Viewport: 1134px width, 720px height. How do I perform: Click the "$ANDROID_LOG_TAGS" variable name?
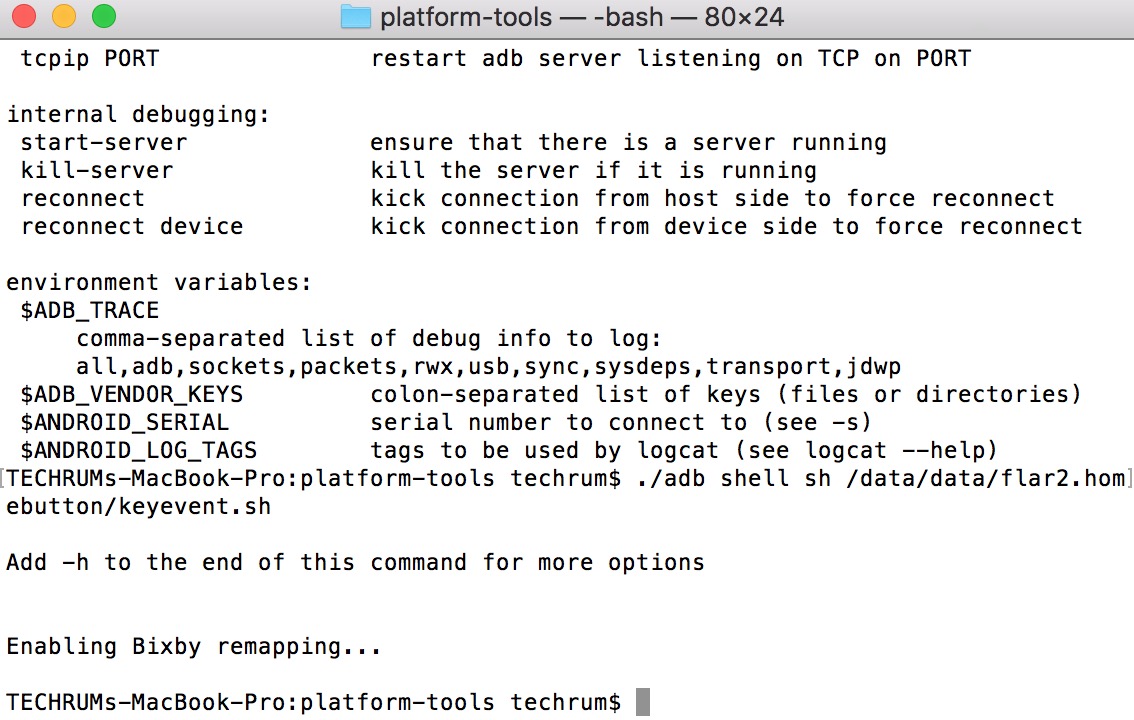coord(138,450)
